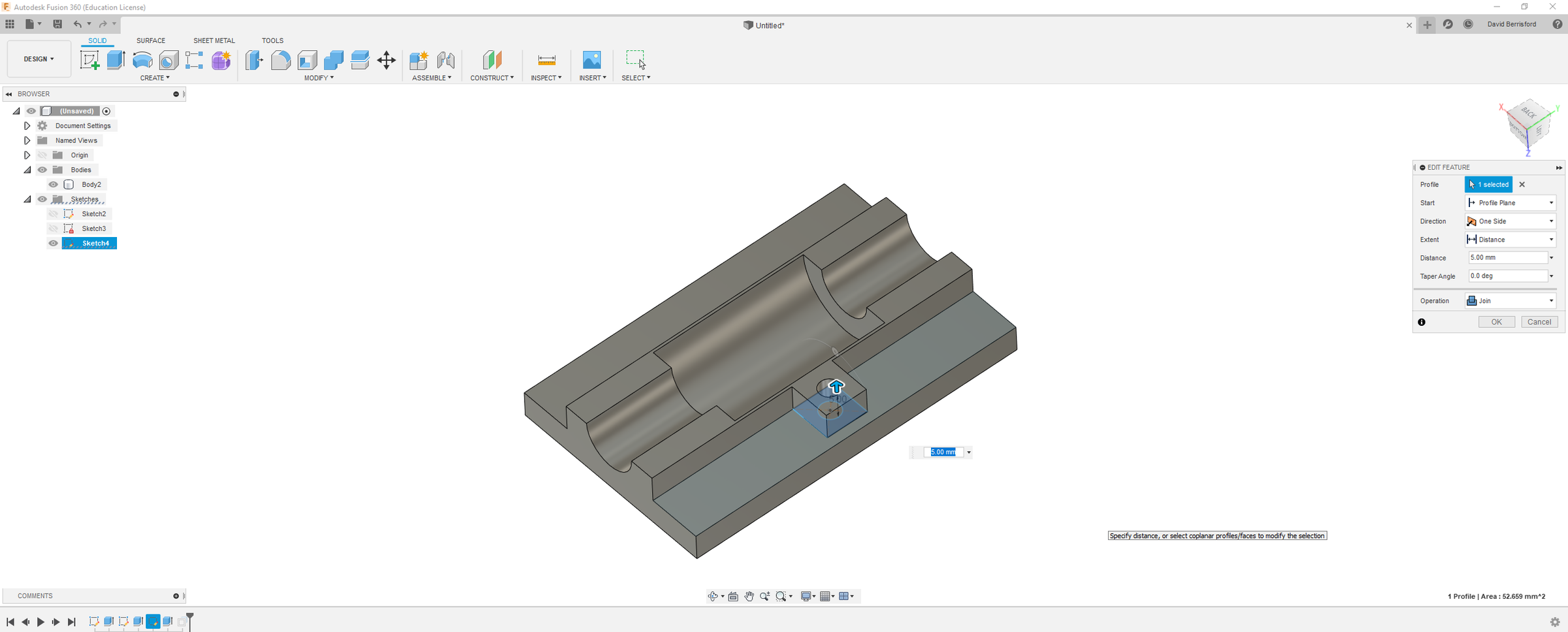1568x632 pixels.
Task: Open the Sheet Metal tab
Action: pos(214,40)
